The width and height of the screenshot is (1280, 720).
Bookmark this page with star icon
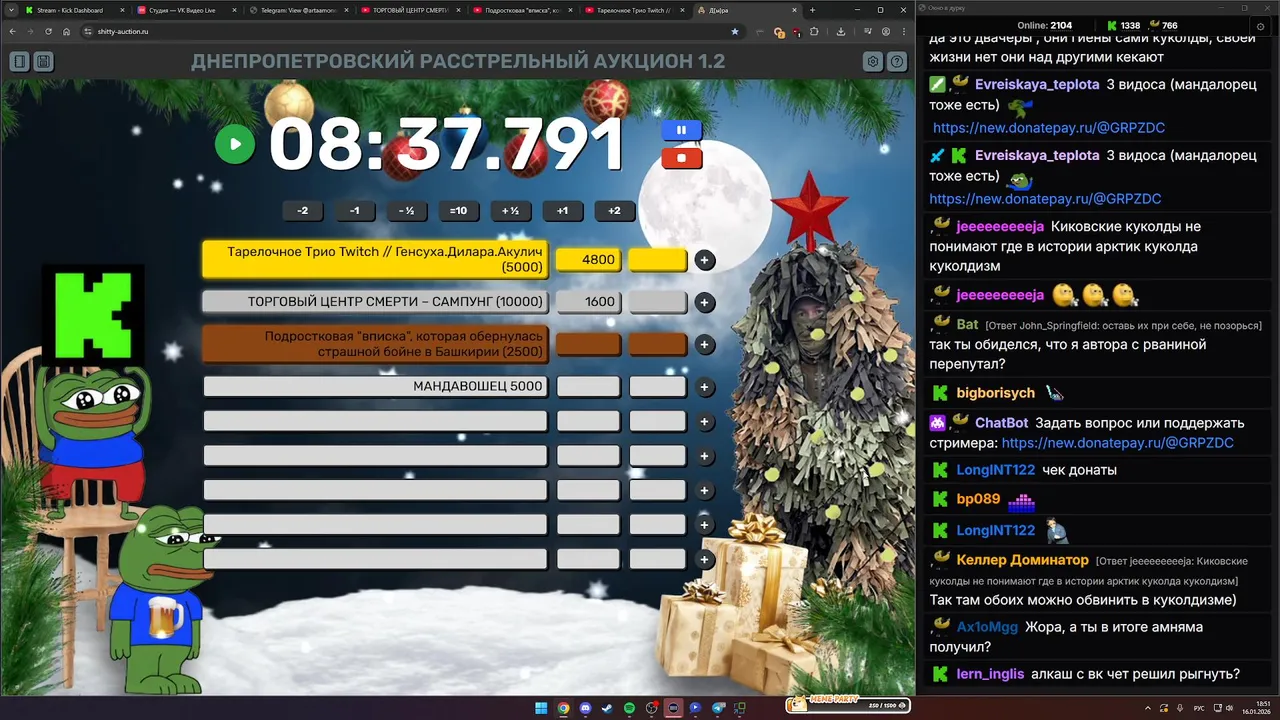click(x=735, y=31)
